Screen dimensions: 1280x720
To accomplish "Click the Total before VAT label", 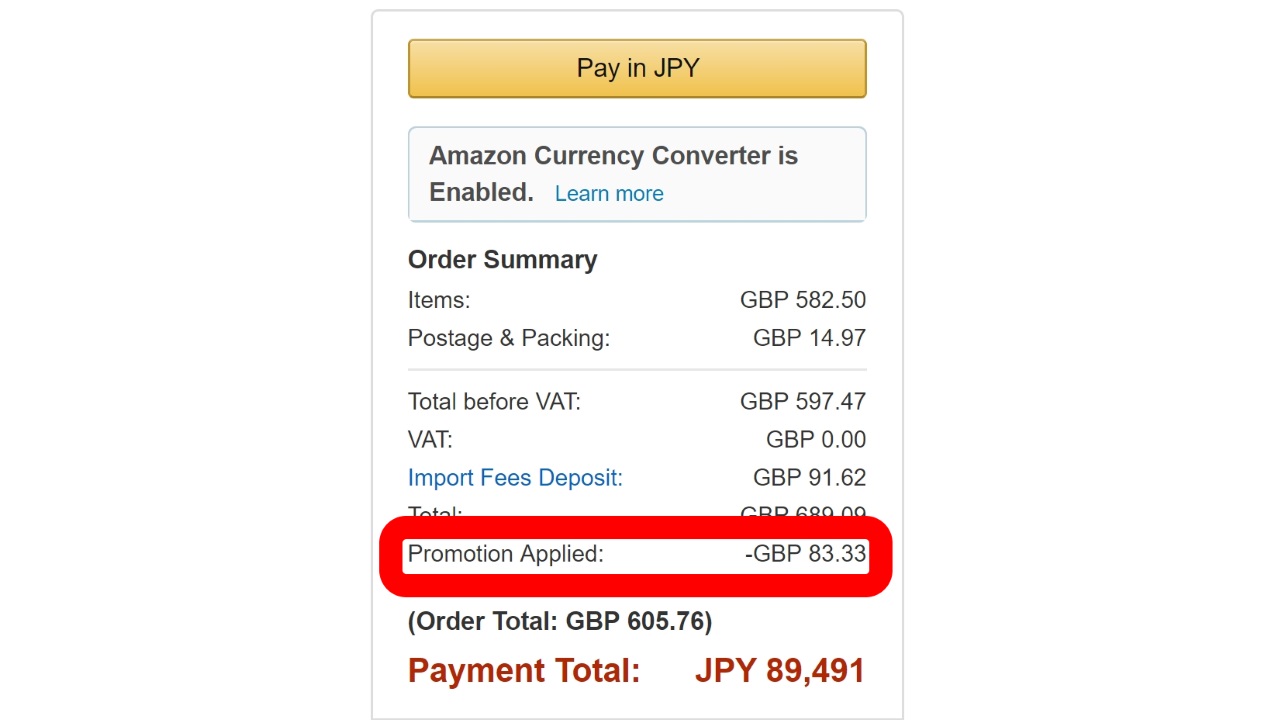I will [494, 402].
